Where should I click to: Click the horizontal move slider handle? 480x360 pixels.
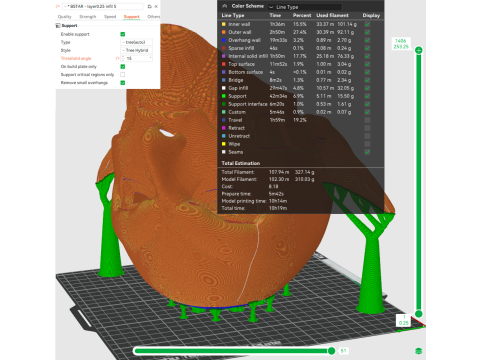[331, 351]
